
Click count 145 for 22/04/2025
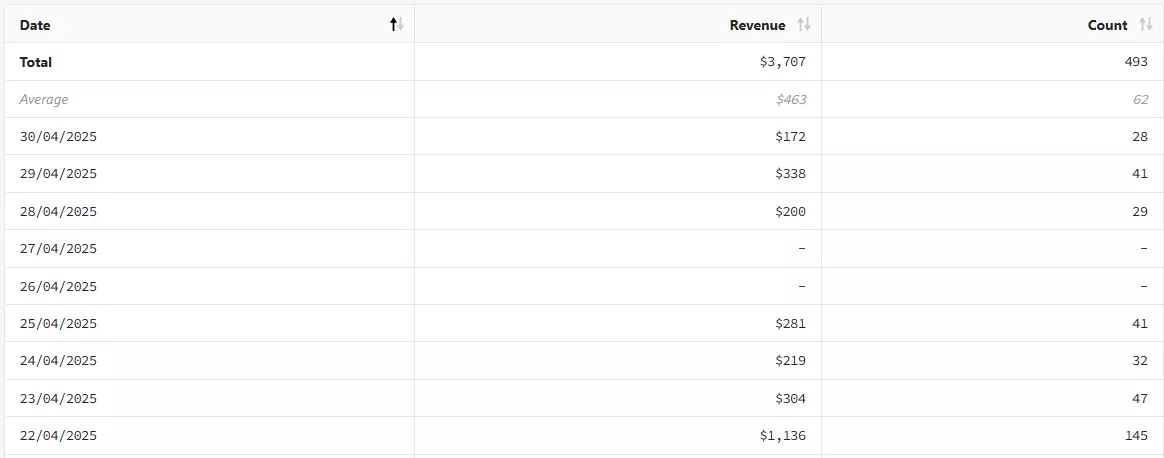(1137, 436)
